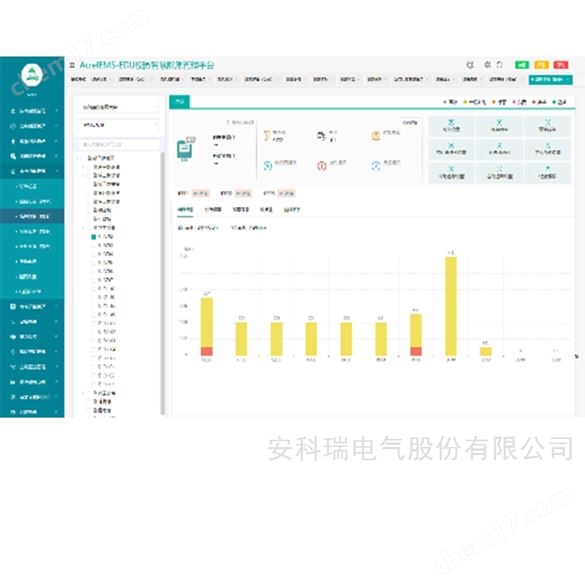This screenshot has width=585, height=585.
Task: Select the first underlined tab above the chart
Action: point(185,210)
